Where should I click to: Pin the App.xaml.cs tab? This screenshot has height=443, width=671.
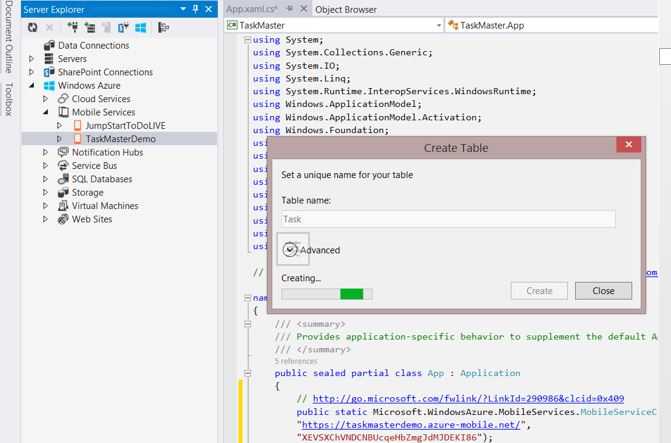pos(290,9)
